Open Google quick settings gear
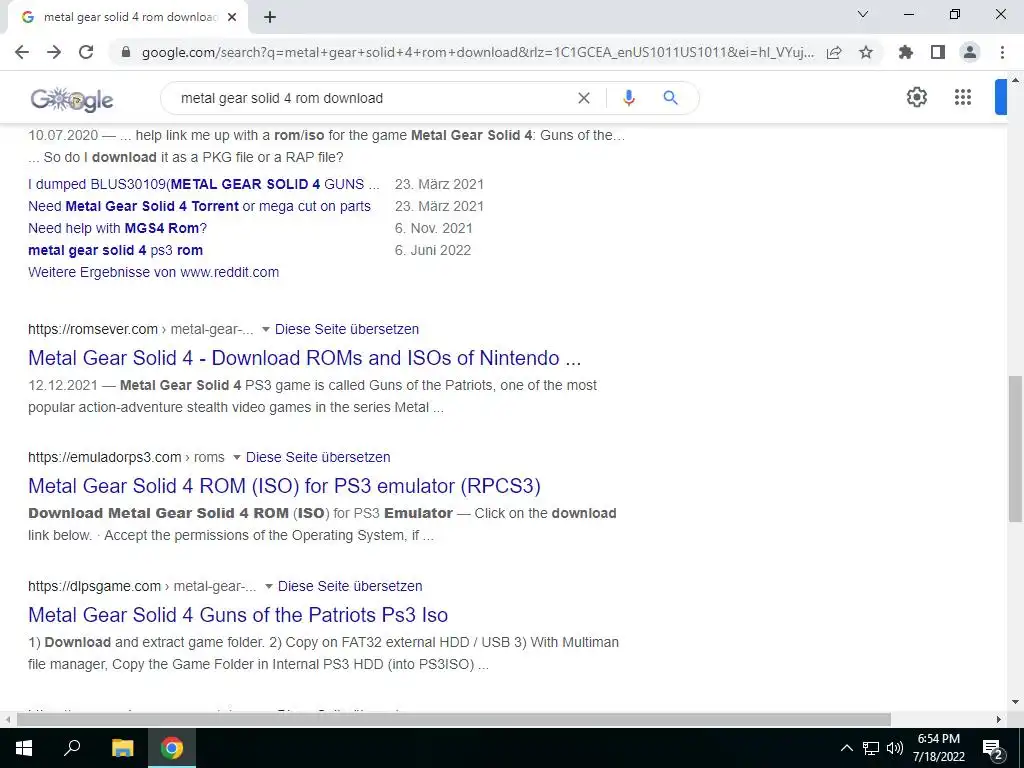Image resolution: width=1024 pixels, height=768 pixels. [x=917, y=97]
